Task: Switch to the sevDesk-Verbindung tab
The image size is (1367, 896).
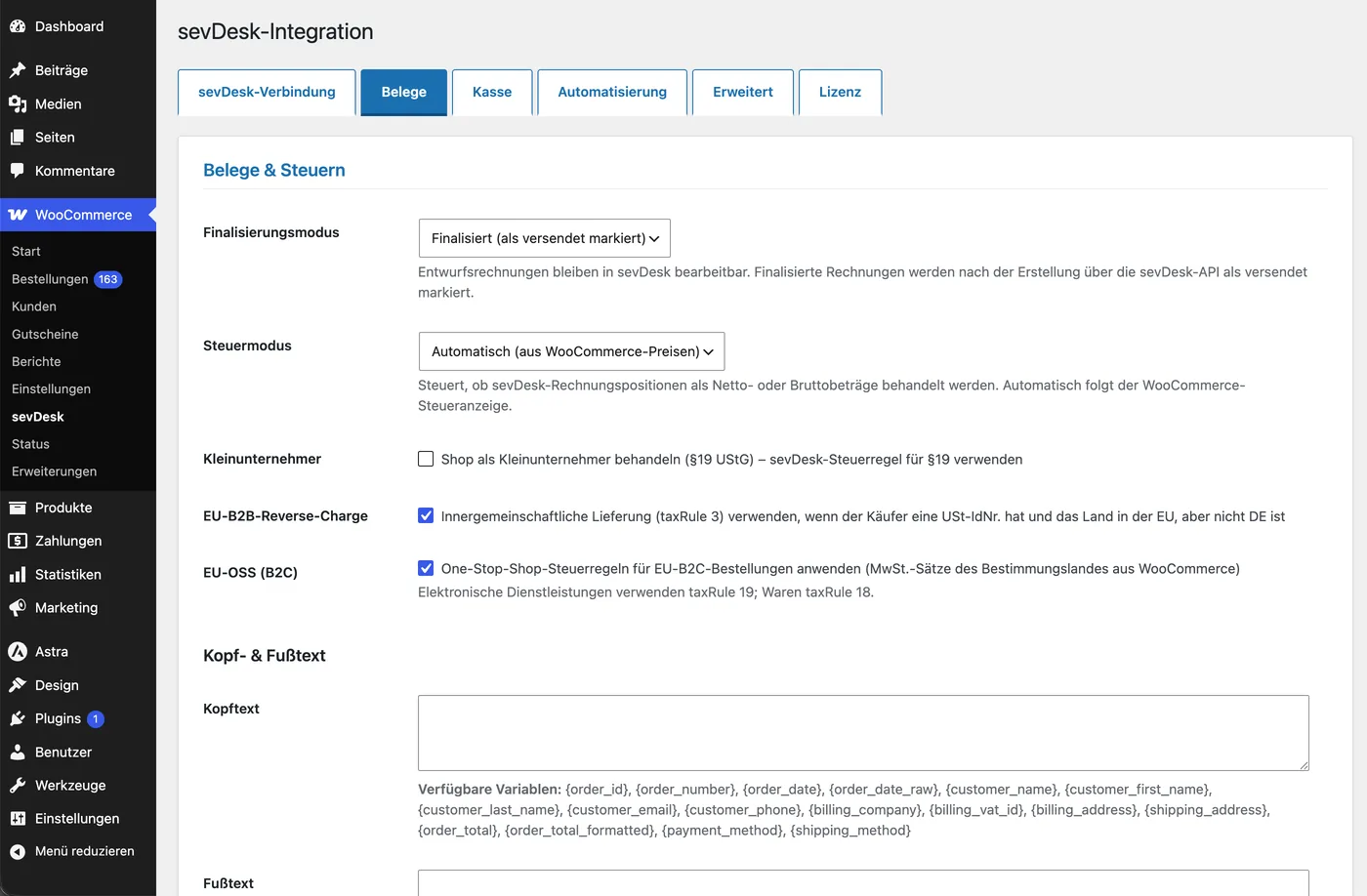Action: pos(267,92)
